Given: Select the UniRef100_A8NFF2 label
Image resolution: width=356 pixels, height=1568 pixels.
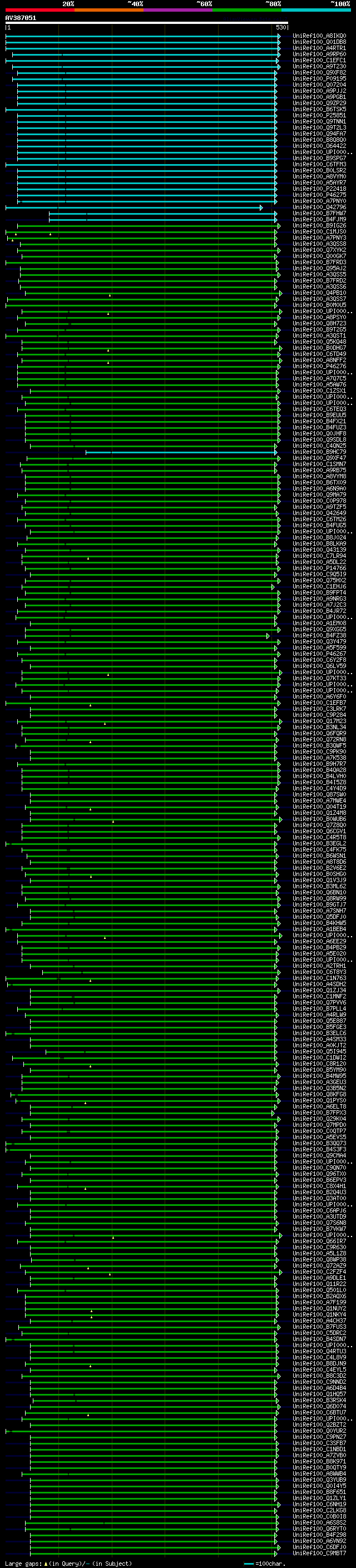Looking at the screenshot, I should pos(319,360).
